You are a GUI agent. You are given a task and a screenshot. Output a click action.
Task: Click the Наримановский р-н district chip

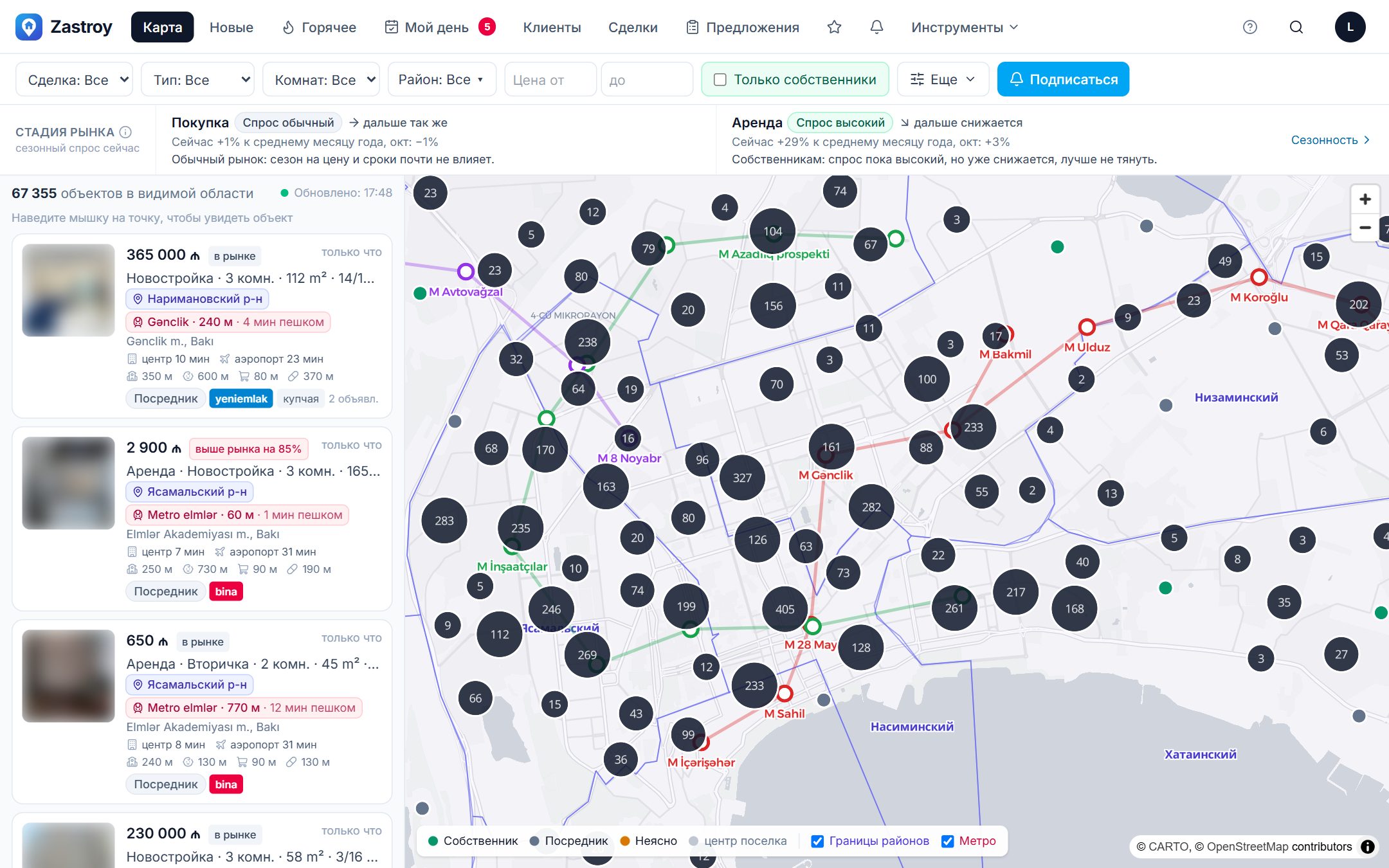click(x=198, y=299)
